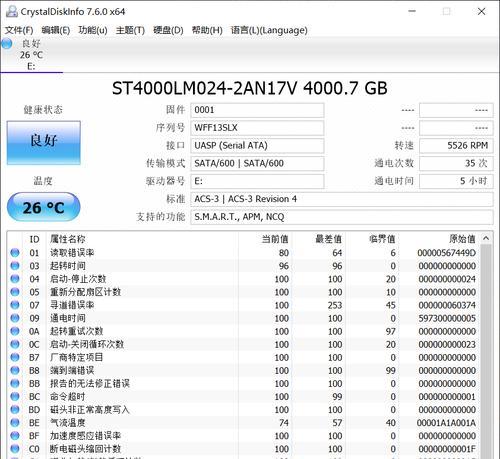Image resolution: width=500 pixels, height=459 pixels.
Task: Click raw value 00000000001F
Action: (x=447, y=449)
